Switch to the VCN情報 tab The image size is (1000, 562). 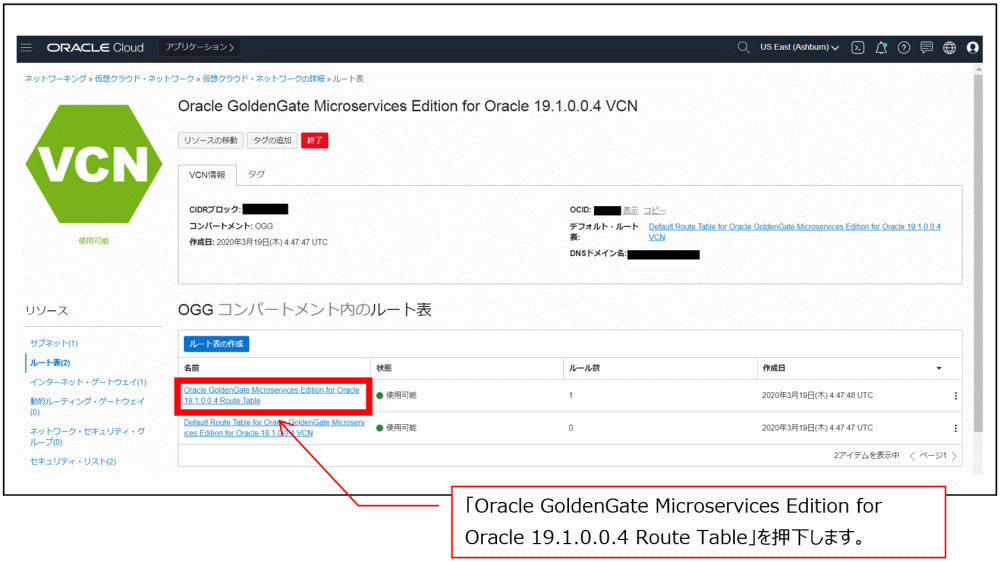207,175
